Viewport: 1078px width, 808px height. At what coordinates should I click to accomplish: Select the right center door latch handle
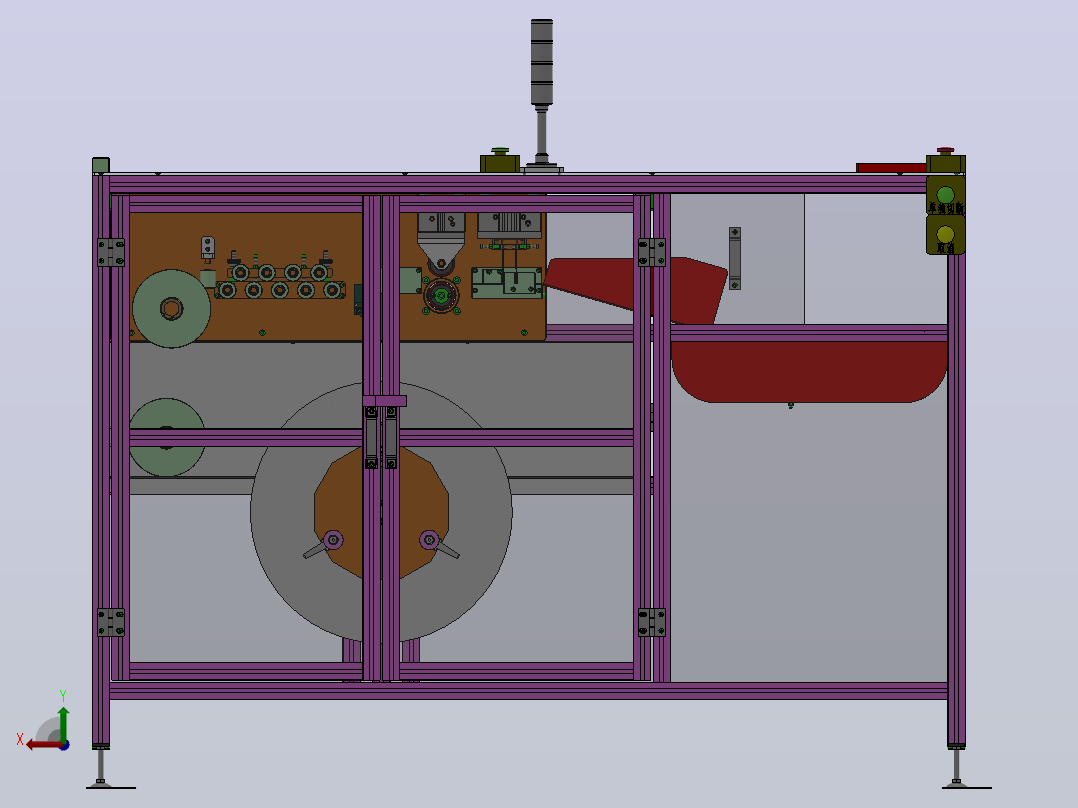(x=390, y=437)
